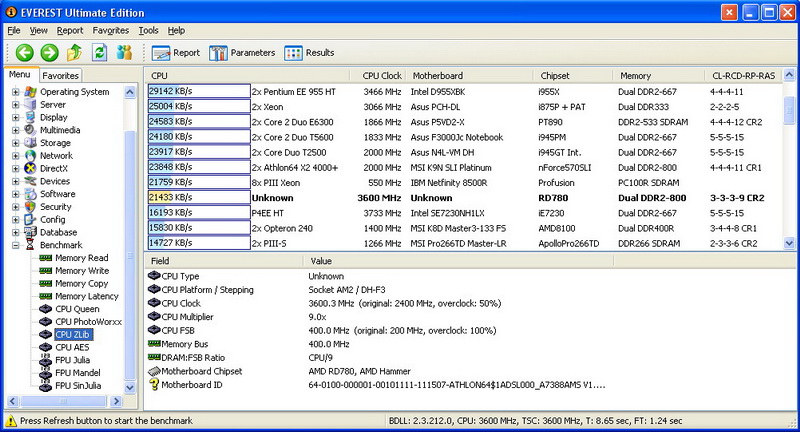Viewport: 800px width, 432px height.
Task: Expand the DirectX tree node
Action: pyautogui.click(x=16, y=168)
